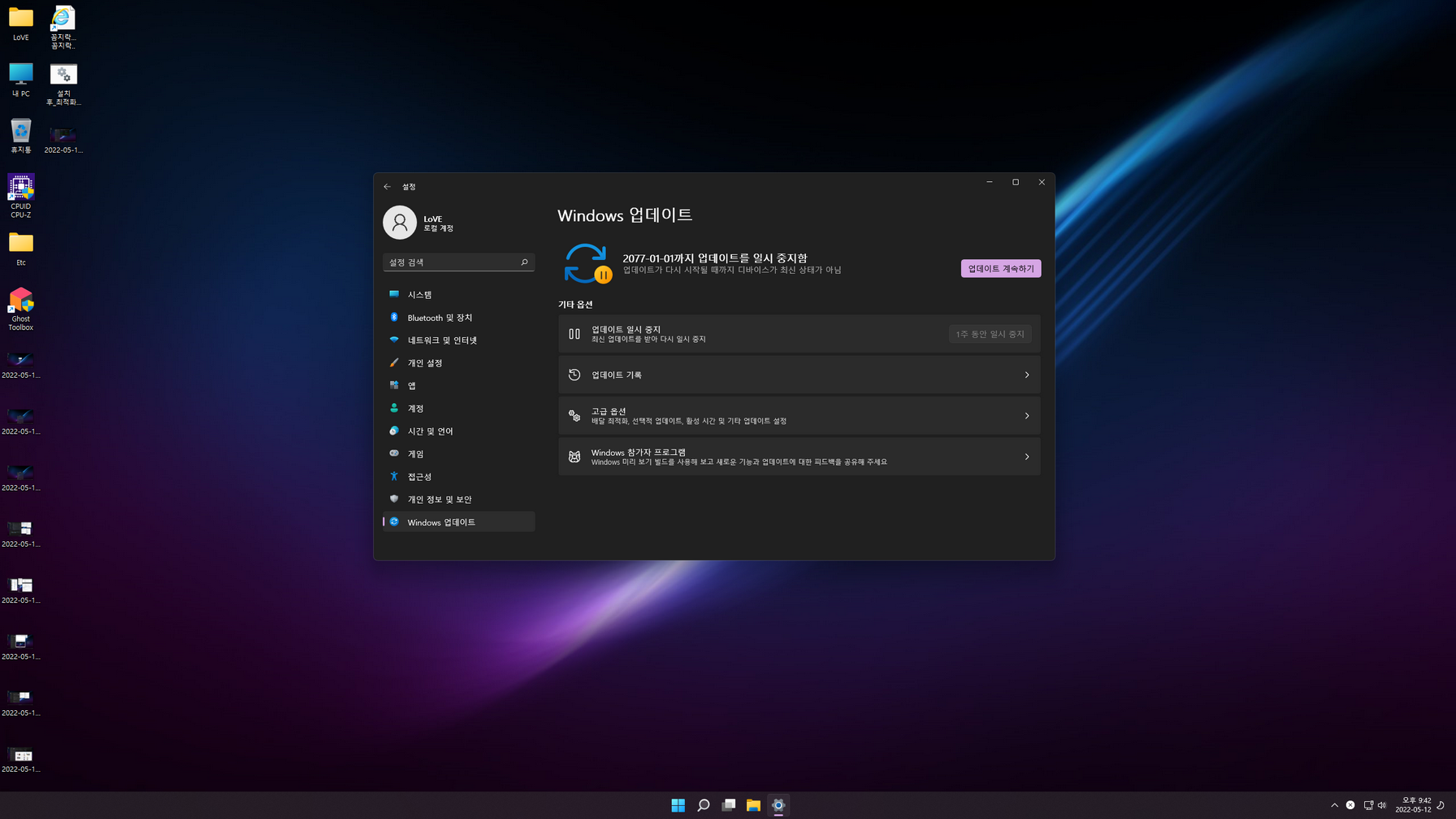The height and width of the screenshot is (819, 1456).
Task: Select the Ghost Toolbox desktop icon
Action: tap(21, 309)
